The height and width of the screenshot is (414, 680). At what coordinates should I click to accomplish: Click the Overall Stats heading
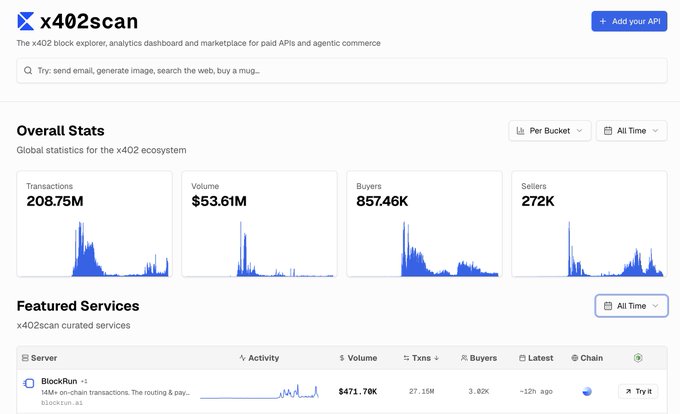pyautogui.click(x=60, y=131)
